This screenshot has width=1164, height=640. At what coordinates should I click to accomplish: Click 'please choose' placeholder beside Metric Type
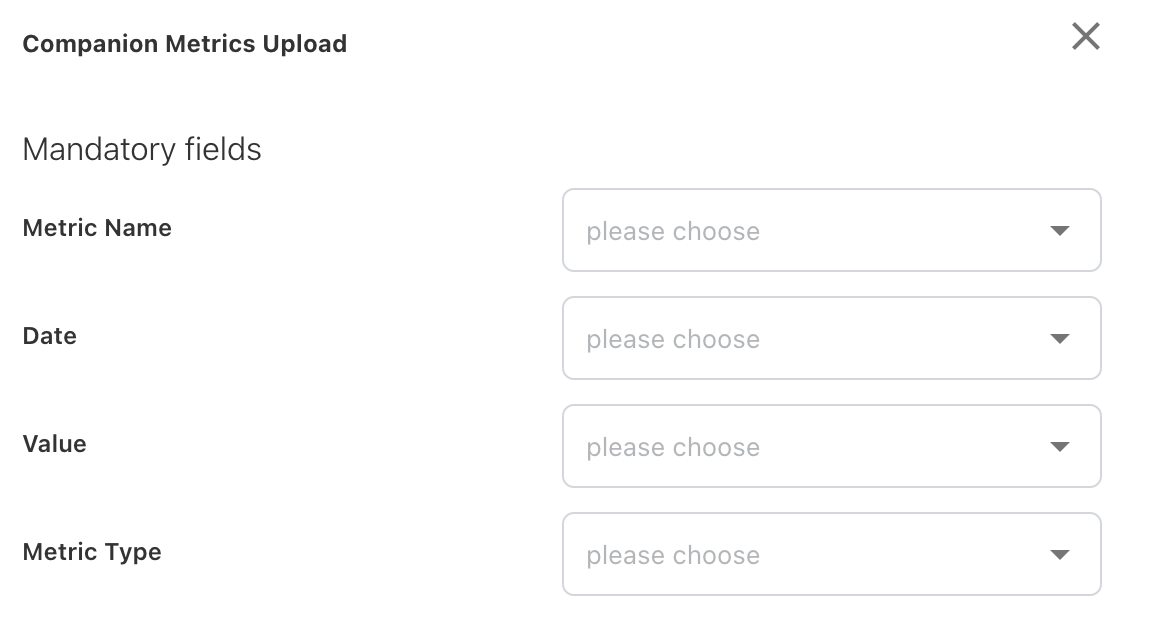tap(673, 556)
